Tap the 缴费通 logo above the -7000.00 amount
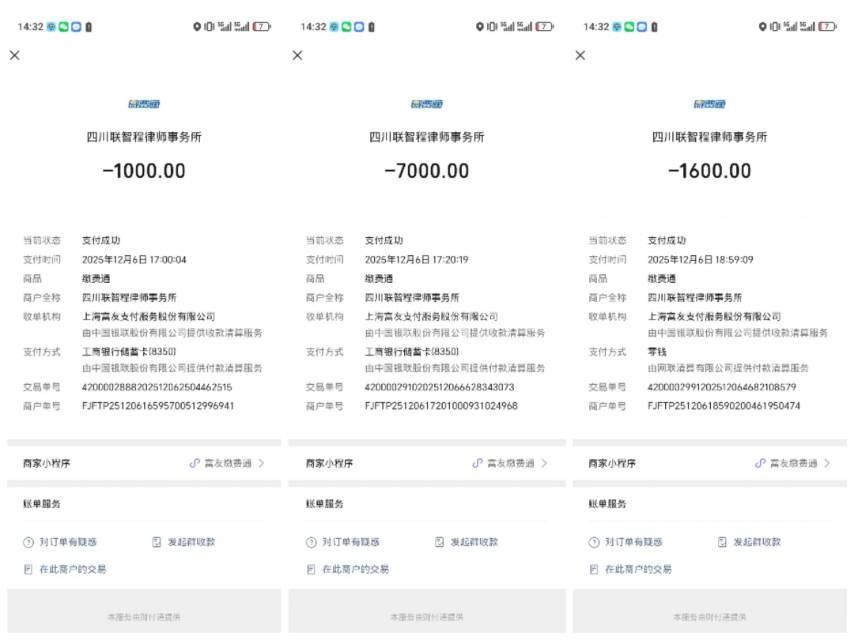Screen dimensions: 854x640 [427, 104]
